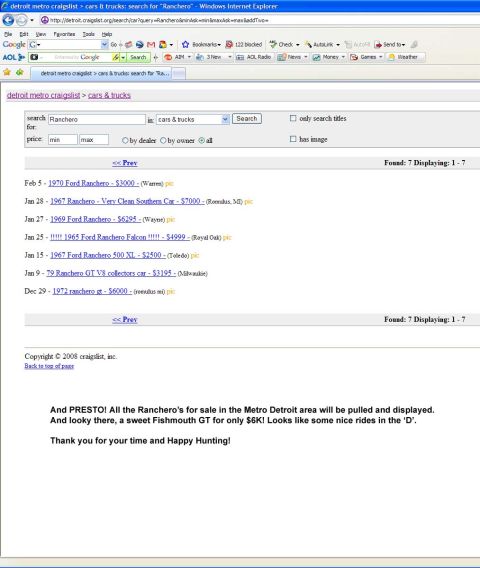Open the View menu
480x568 pixels.
pos(41,34)
